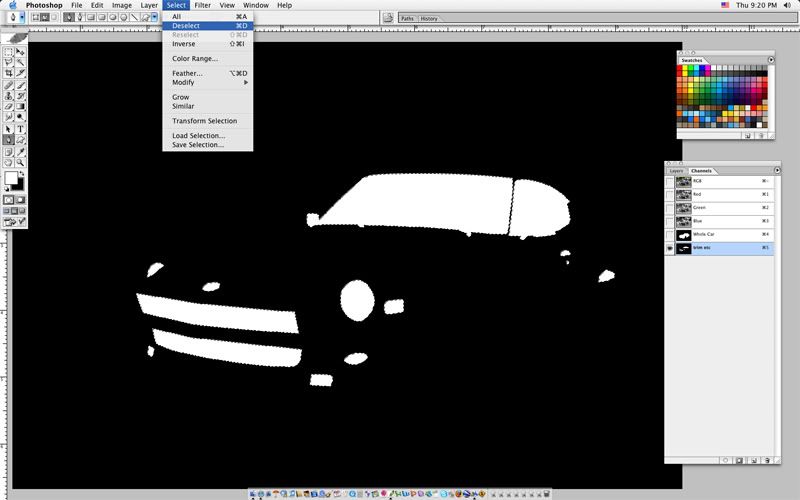This screenshot has width=800, height=500.
Task: Click the foreground color swatch
Action: pyautogui.click(x=10, y=178)
